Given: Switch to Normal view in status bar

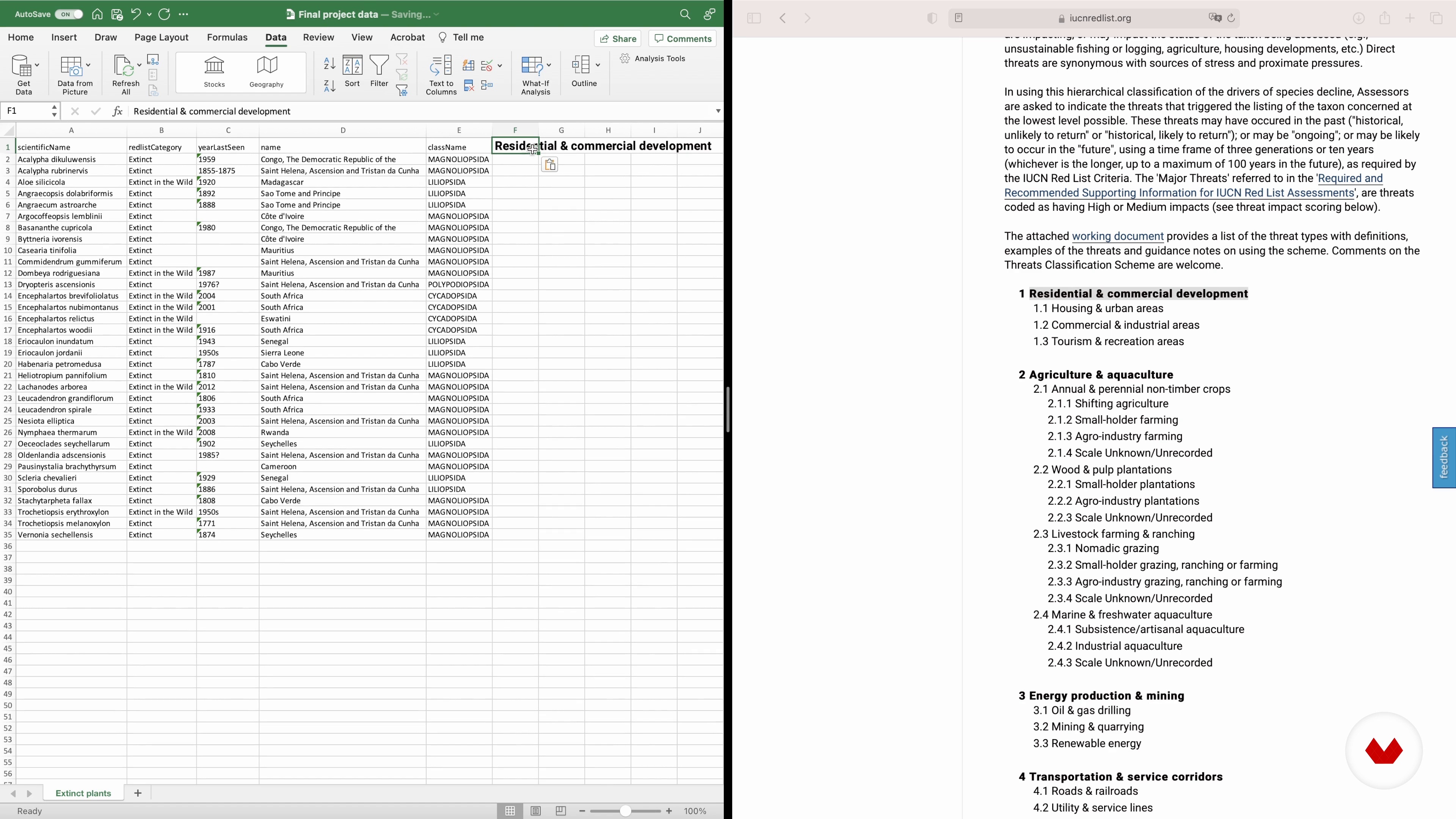Looking at the screenshot, I should (x=510, y=811).
